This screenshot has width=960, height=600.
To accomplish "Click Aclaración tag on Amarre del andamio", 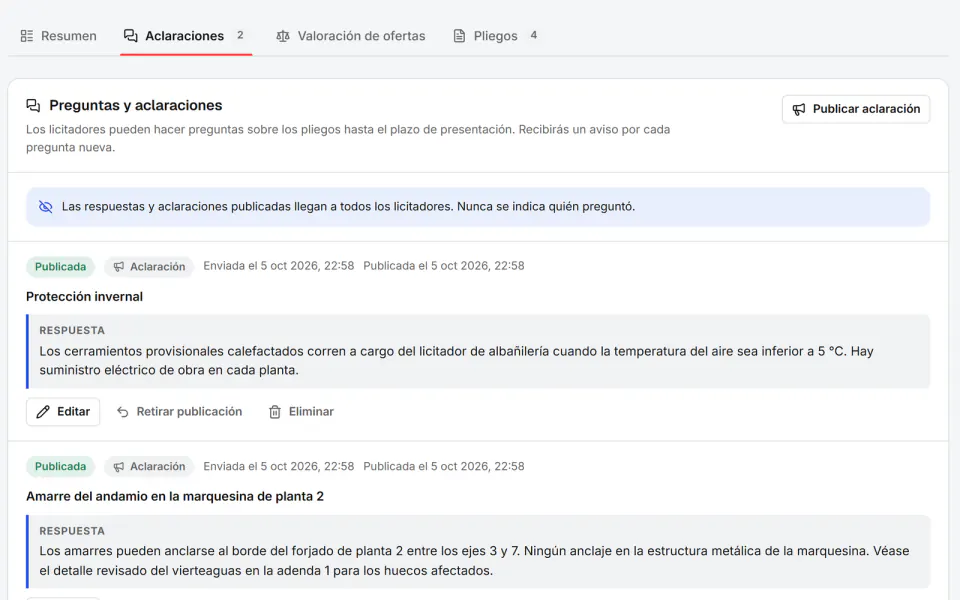I will pyautogui.click(x=149, y=467).
